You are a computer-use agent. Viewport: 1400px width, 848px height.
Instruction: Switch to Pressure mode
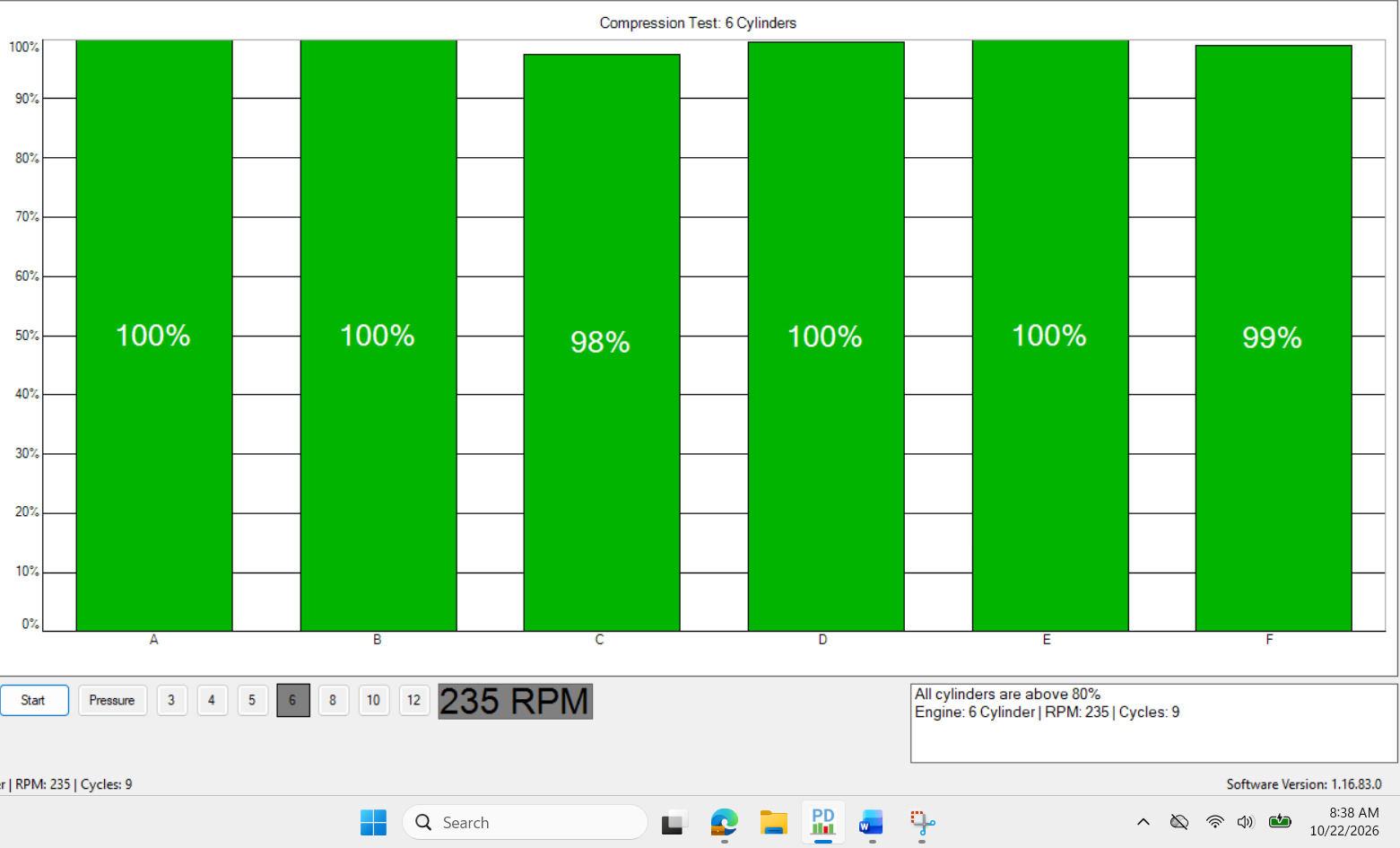(112, 700)
